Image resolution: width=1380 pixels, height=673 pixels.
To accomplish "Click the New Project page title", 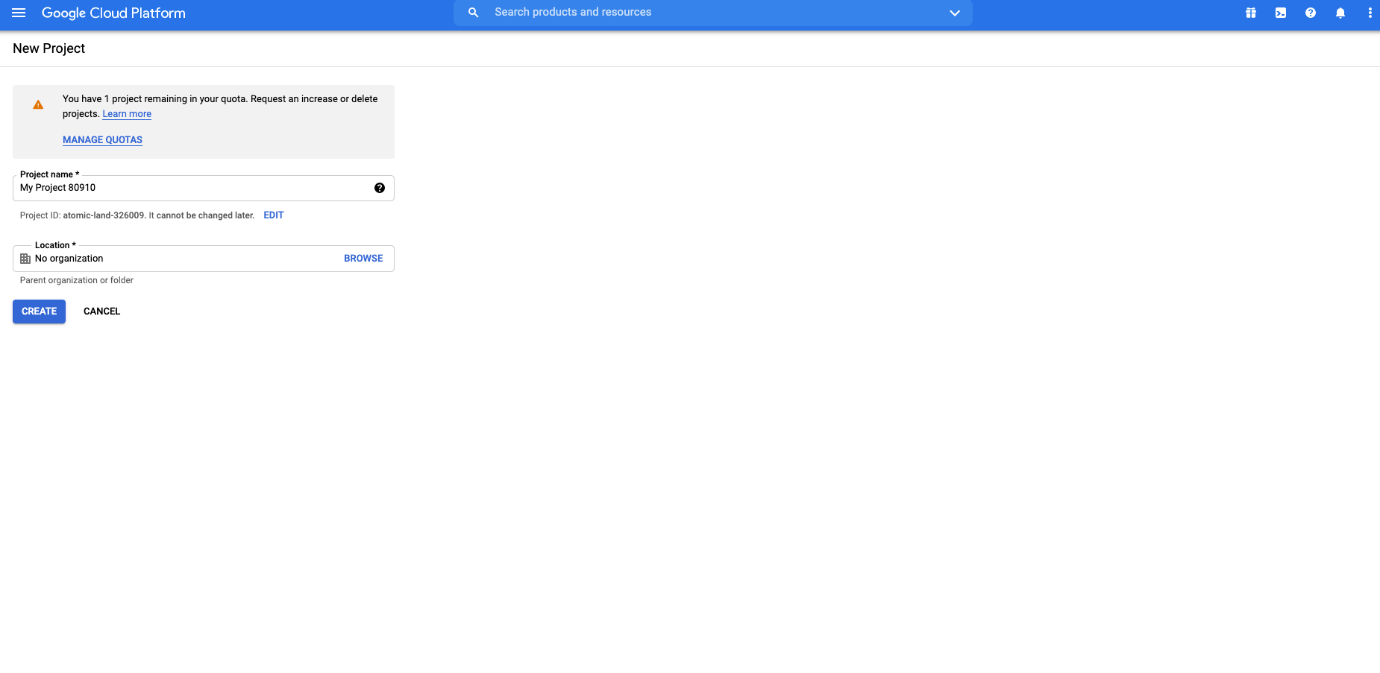I will 49,48.
